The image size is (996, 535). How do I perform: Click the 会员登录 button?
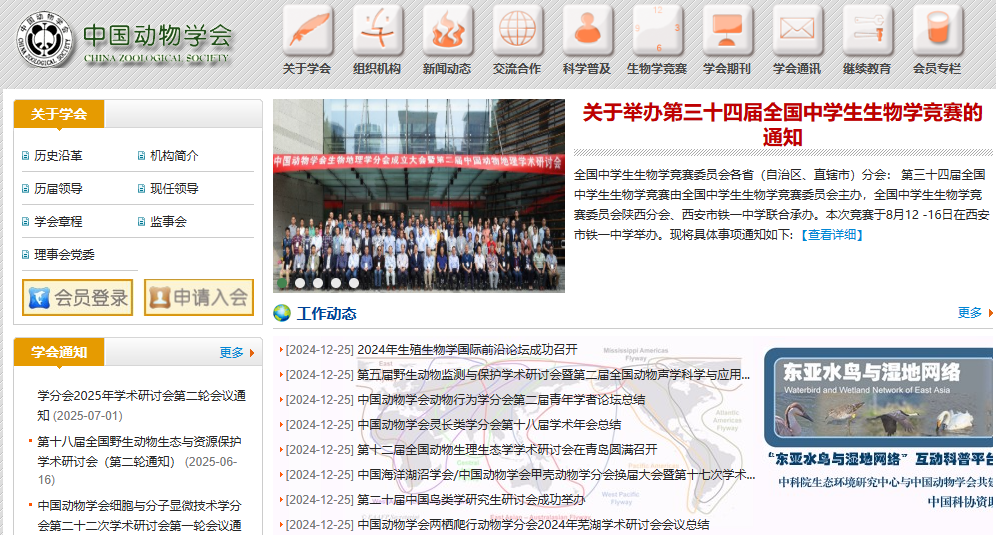[x=78, y=297]
